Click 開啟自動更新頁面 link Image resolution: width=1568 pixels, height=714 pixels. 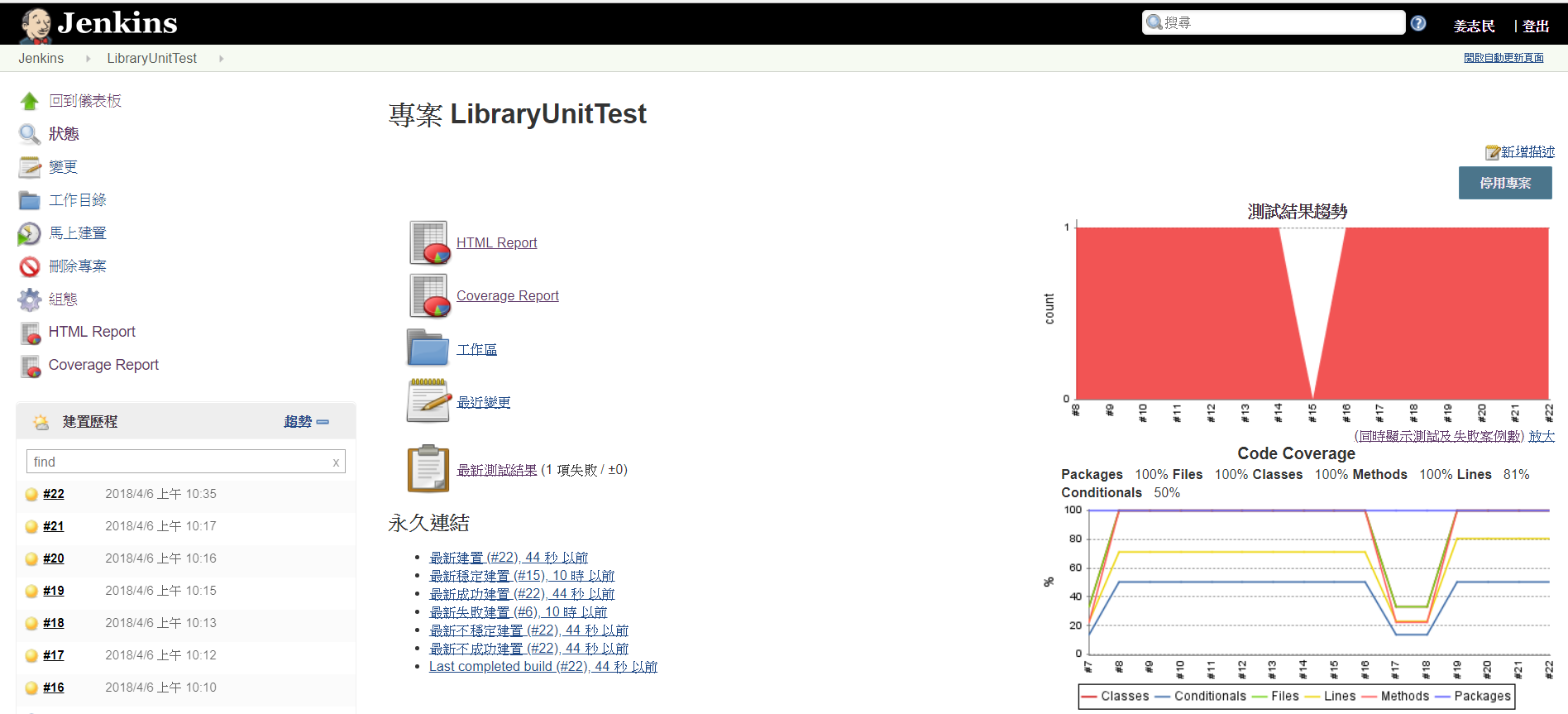(1503, 58)
